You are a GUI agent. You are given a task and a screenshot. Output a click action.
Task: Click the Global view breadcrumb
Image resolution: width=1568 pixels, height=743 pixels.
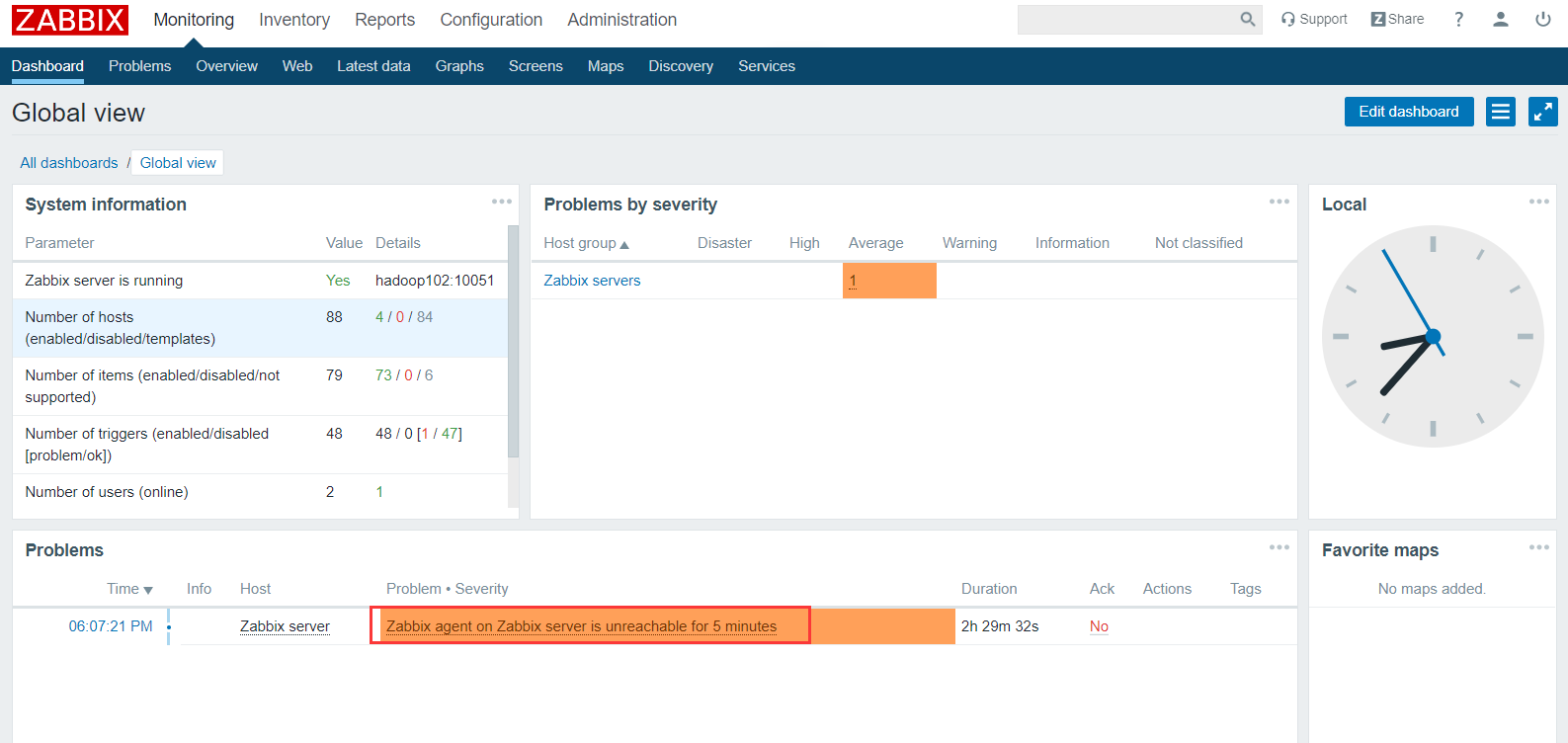point(178,163)
